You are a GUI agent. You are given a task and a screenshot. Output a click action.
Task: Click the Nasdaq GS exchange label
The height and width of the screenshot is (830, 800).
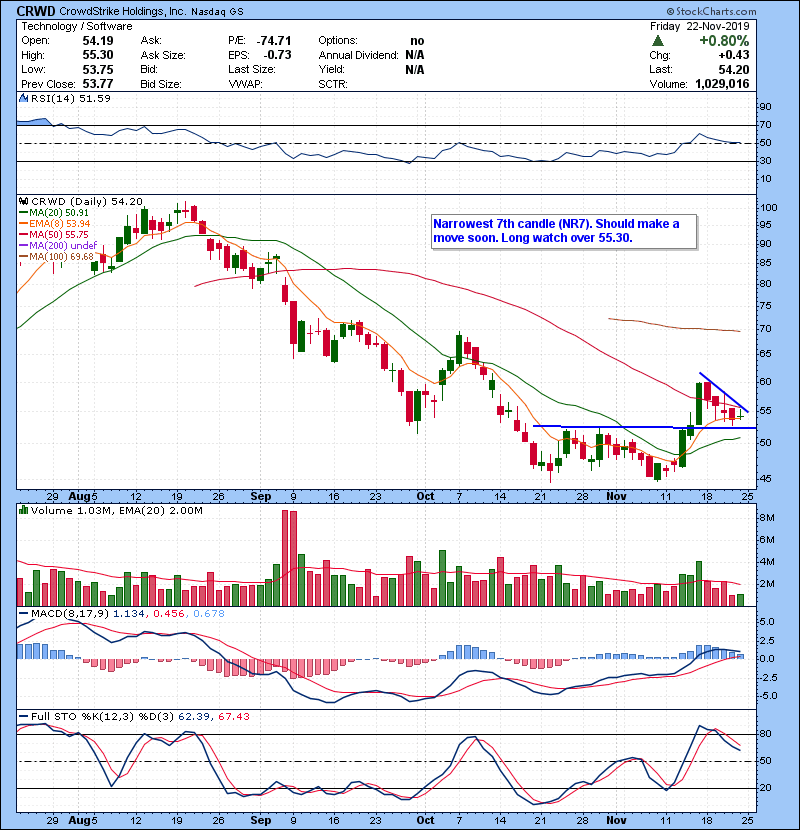[217, 12]
